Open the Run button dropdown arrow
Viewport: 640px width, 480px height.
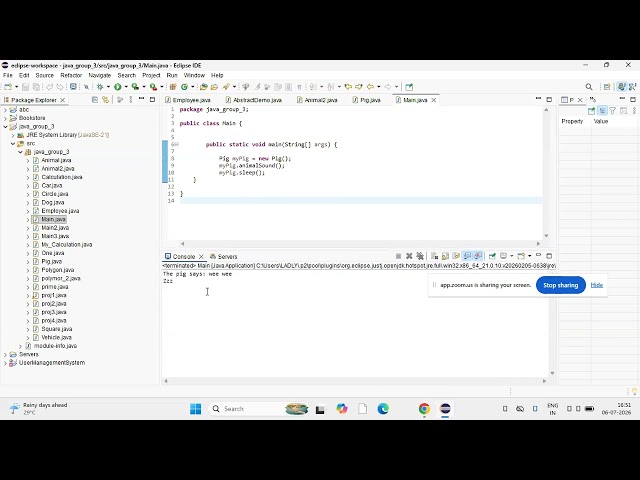pos(126,87)
